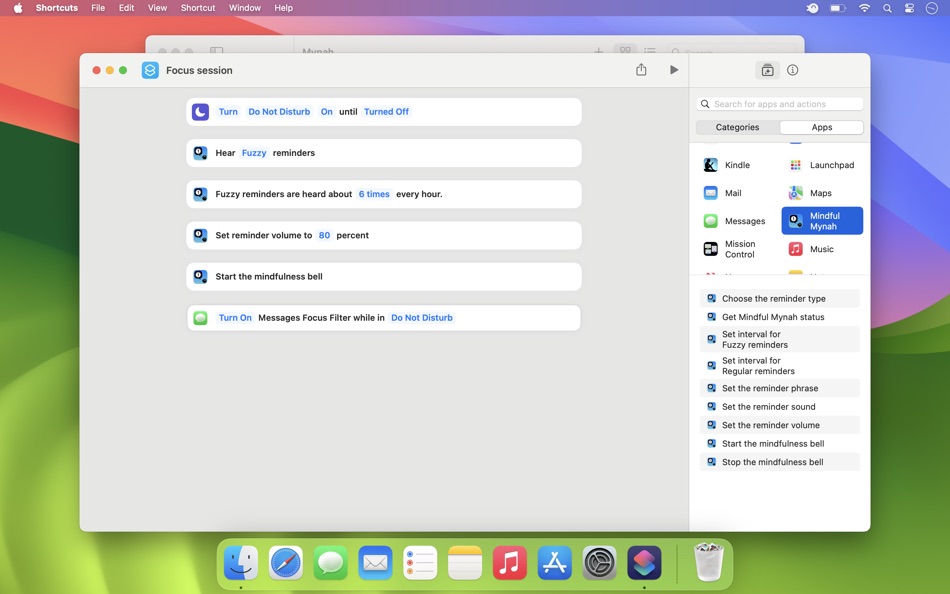Screen dimensions: 950x594
Task: Open the shortcut details info icon
Action: point(792,70)
